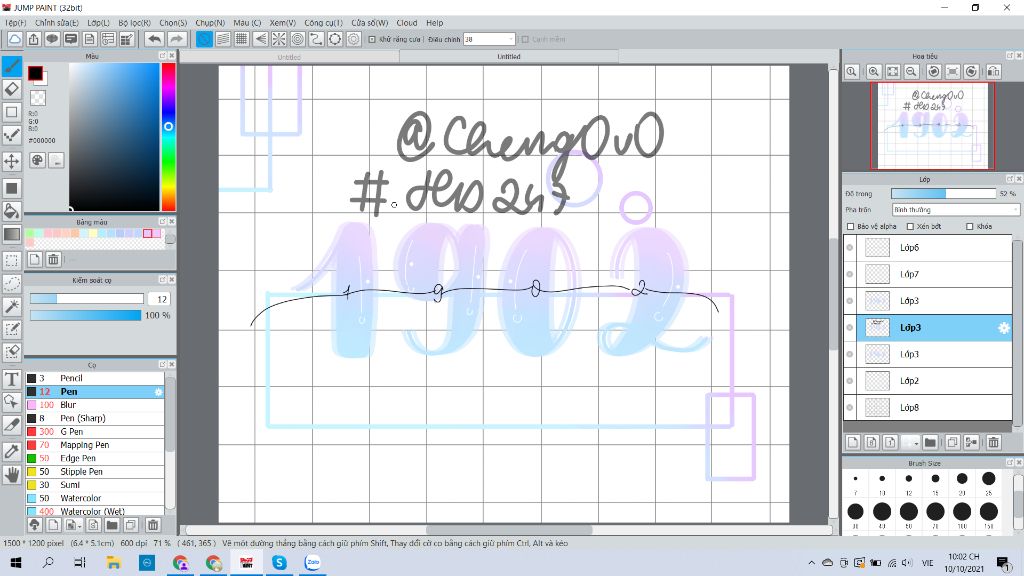Select the Hand pan tool
The height and width of the screenshot is (576, 1024).
(12, 475)
